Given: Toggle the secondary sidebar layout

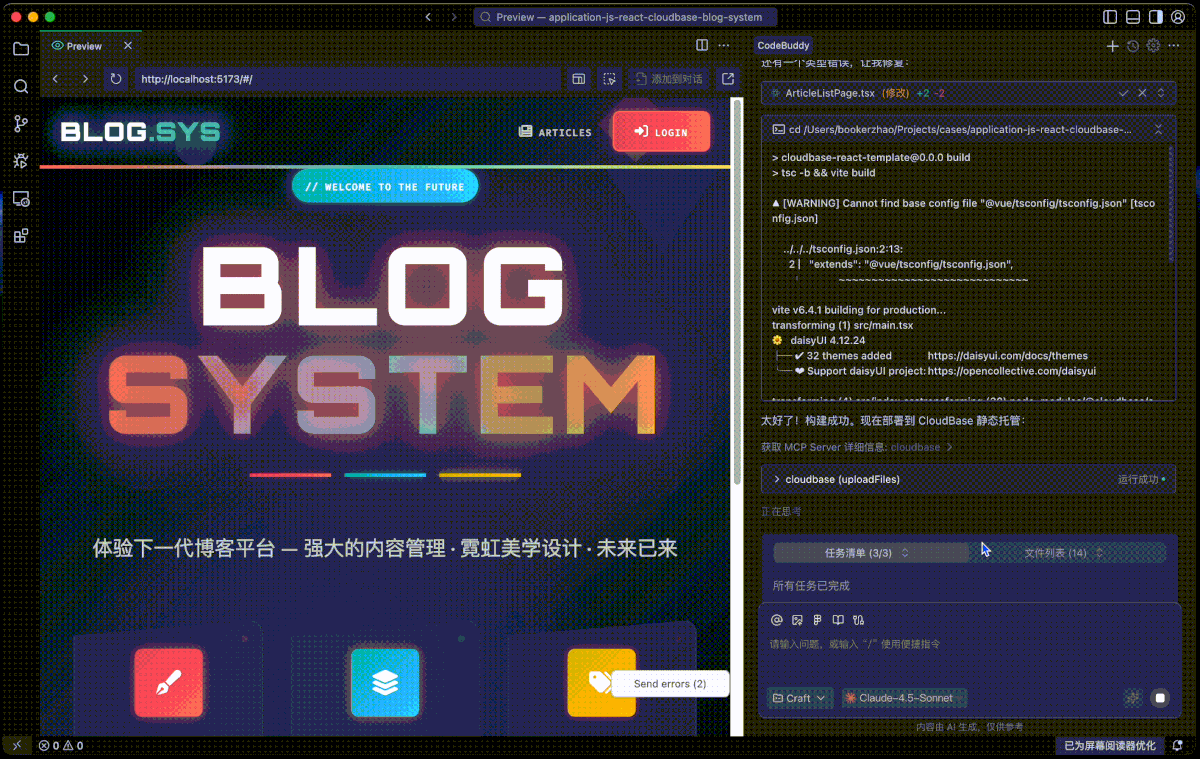Looking at the screenshot, I should tap(1156, 17).
